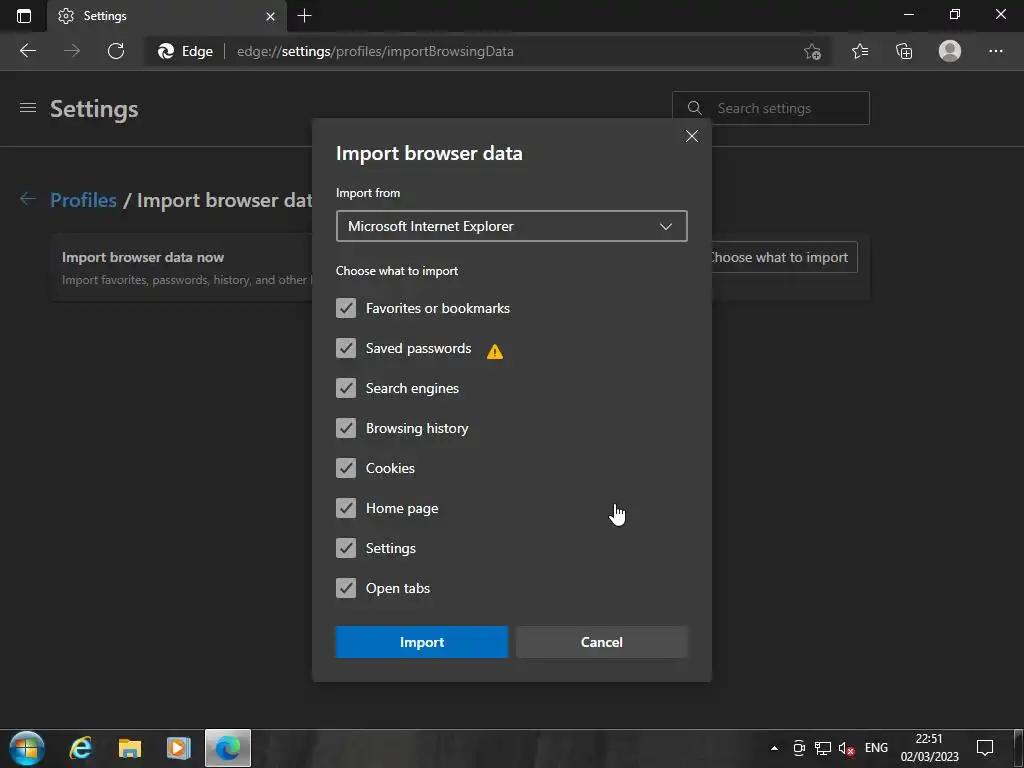Open the tab actions menu icon
Screen dimensions: 1024x768
click(x=24, y=16)
